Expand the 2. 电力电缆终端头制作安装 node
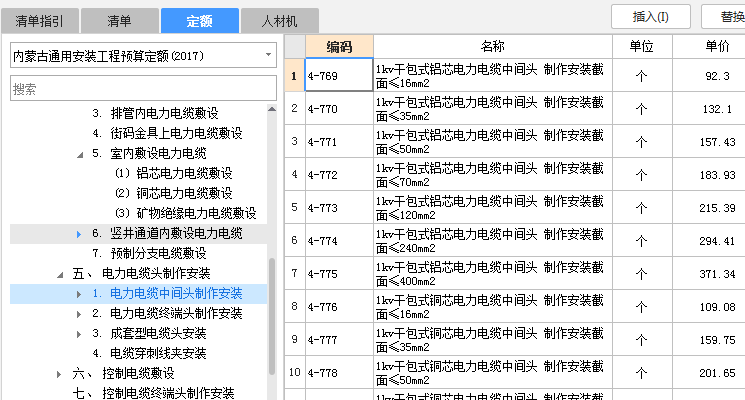 click(x=79, y=314)
